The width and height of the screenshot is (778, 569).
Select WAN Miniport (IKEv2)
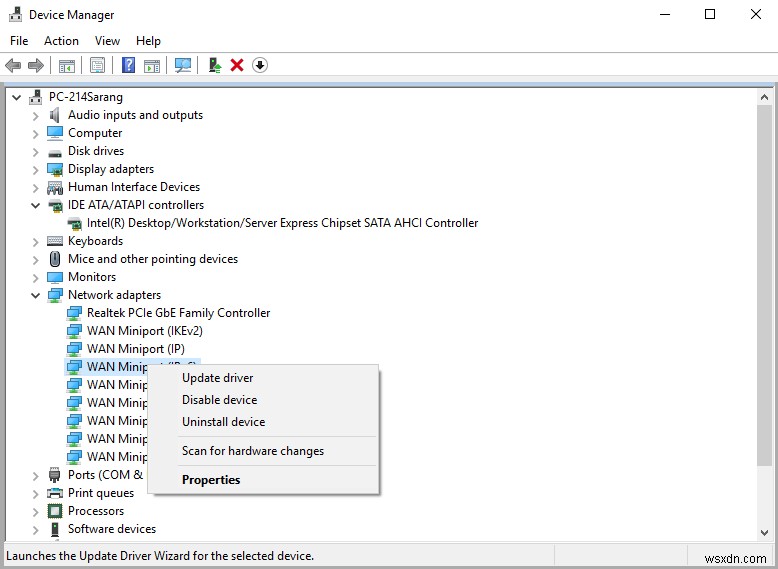click(x=145, y=331)
